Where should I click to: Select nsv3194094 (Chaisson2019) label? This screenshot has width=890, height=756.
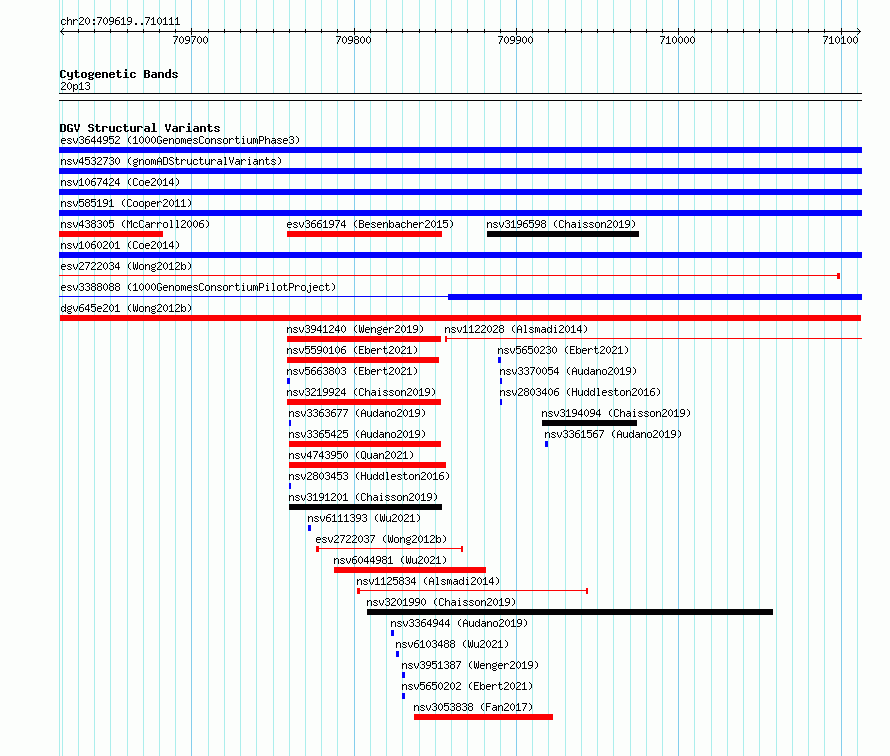[x=616, y=413]
